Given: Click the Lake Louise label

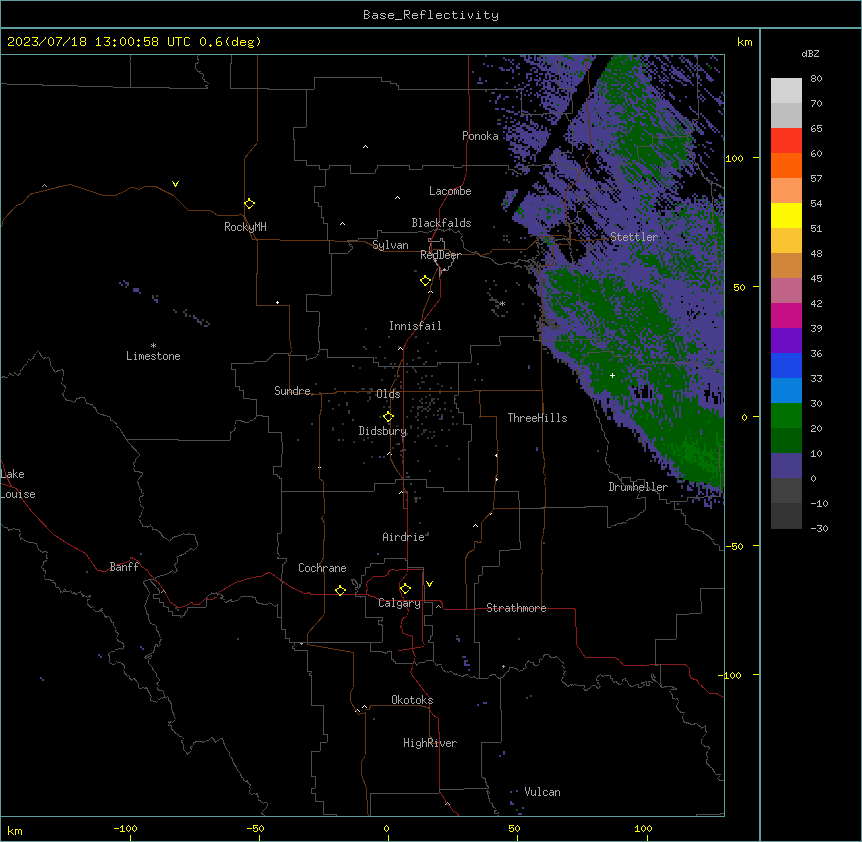Looking at the screenshot, I should coord(16,484).
